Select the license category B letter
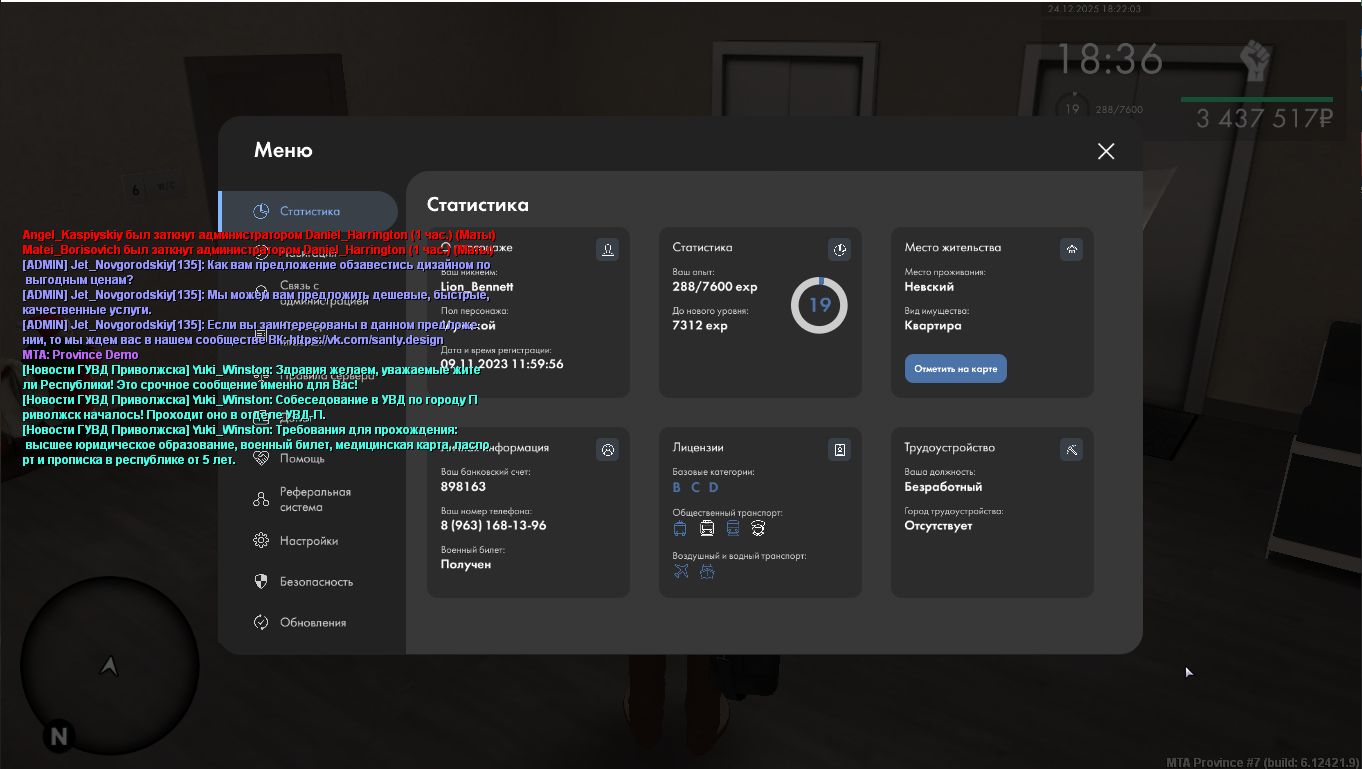 tap(677, 488)
